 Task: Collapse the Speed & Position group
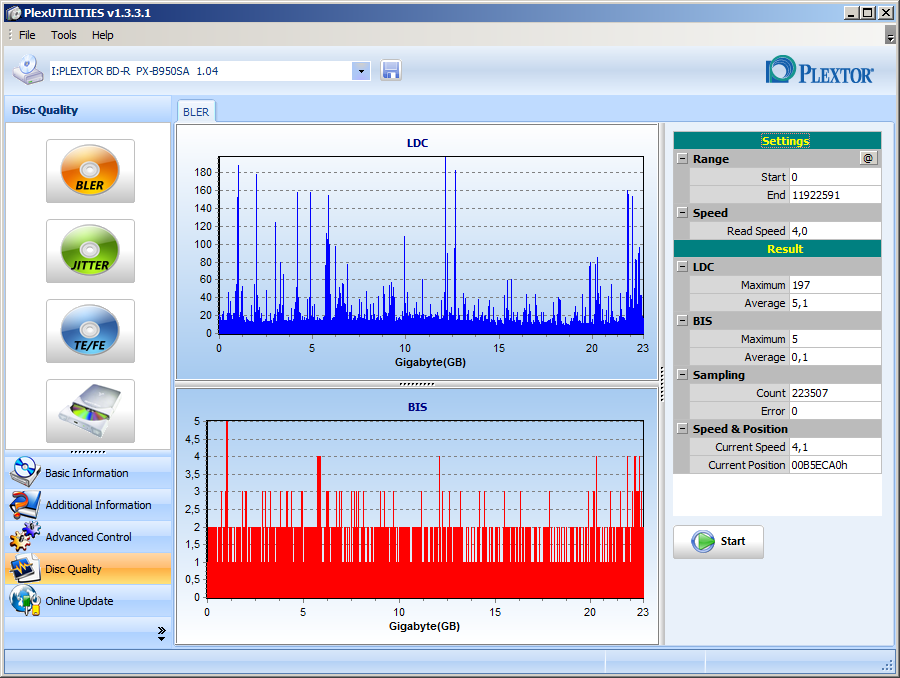pos(682,428)
